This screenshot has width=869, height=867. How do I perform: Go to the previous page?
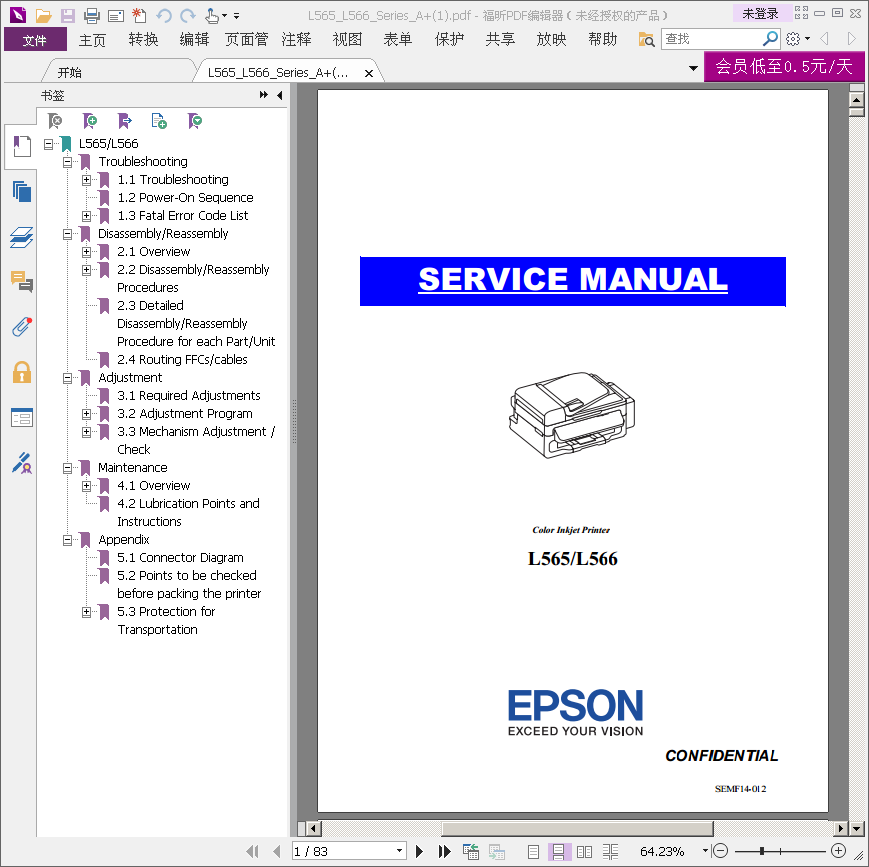pyautogui.click(x=277, y=851)
